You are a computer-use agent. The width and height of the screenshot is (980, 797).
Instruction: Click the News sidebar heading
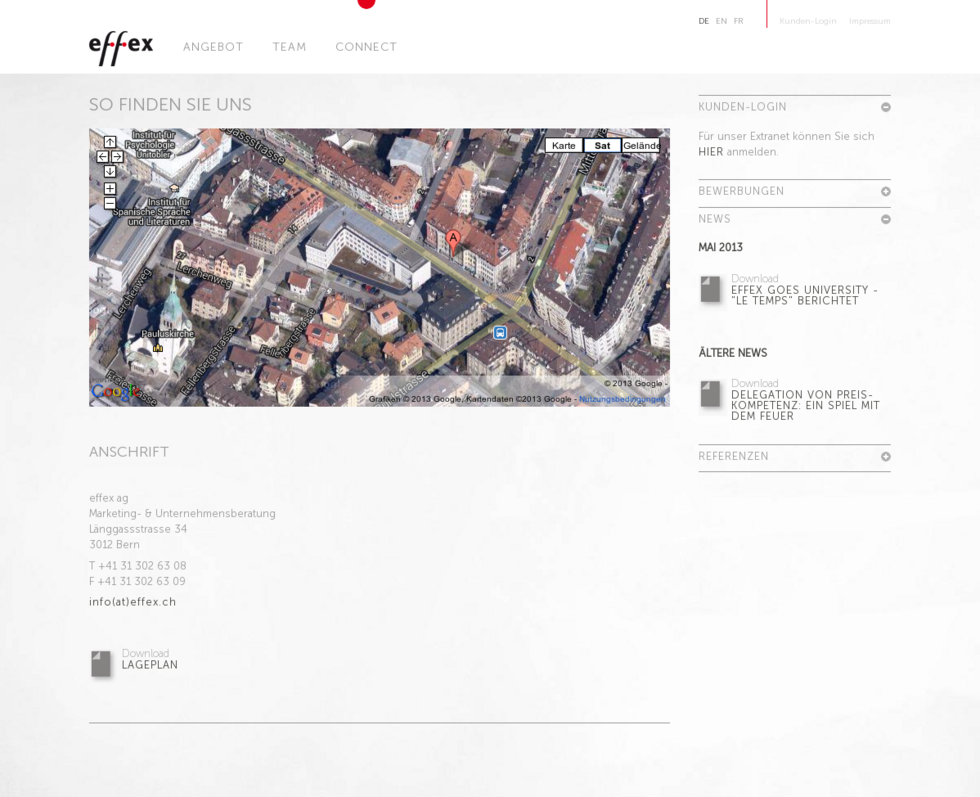click(714, 219)
